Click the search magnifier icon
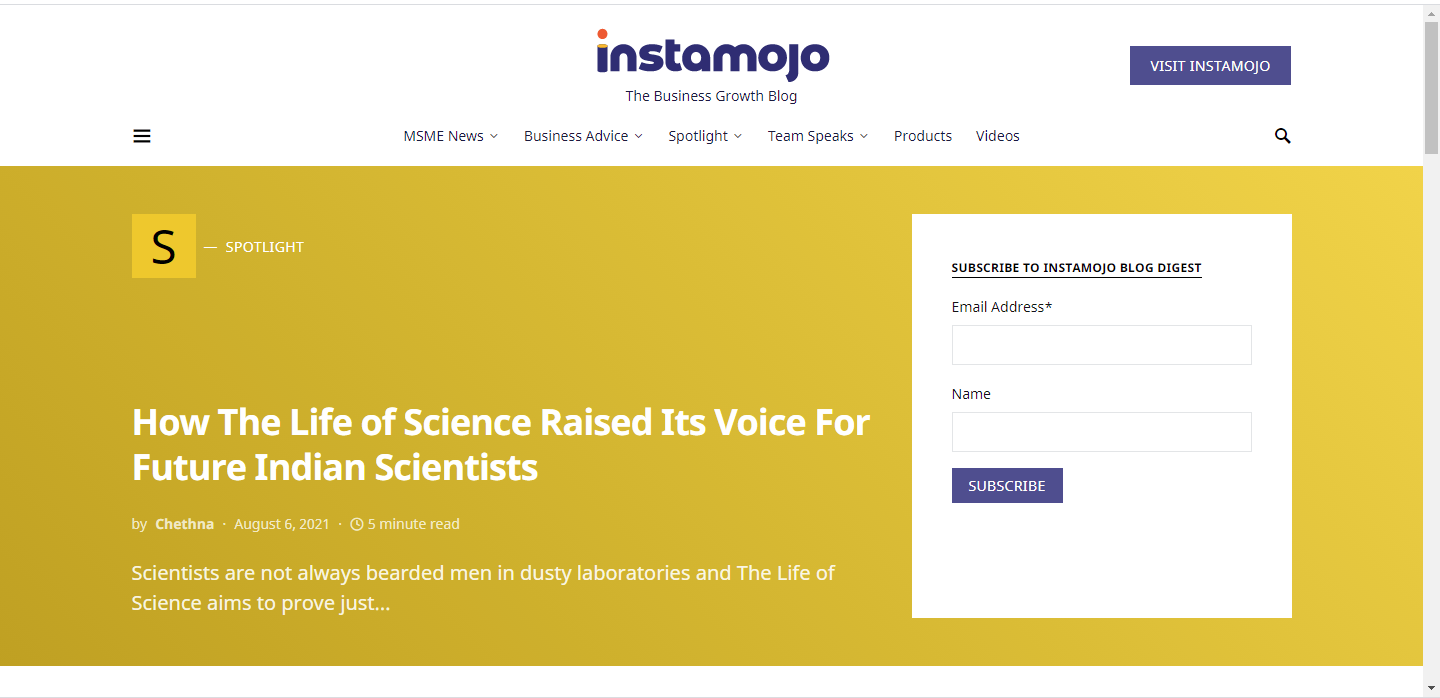The width and height of the screenshot is (1440, 698). [1282, 136]
